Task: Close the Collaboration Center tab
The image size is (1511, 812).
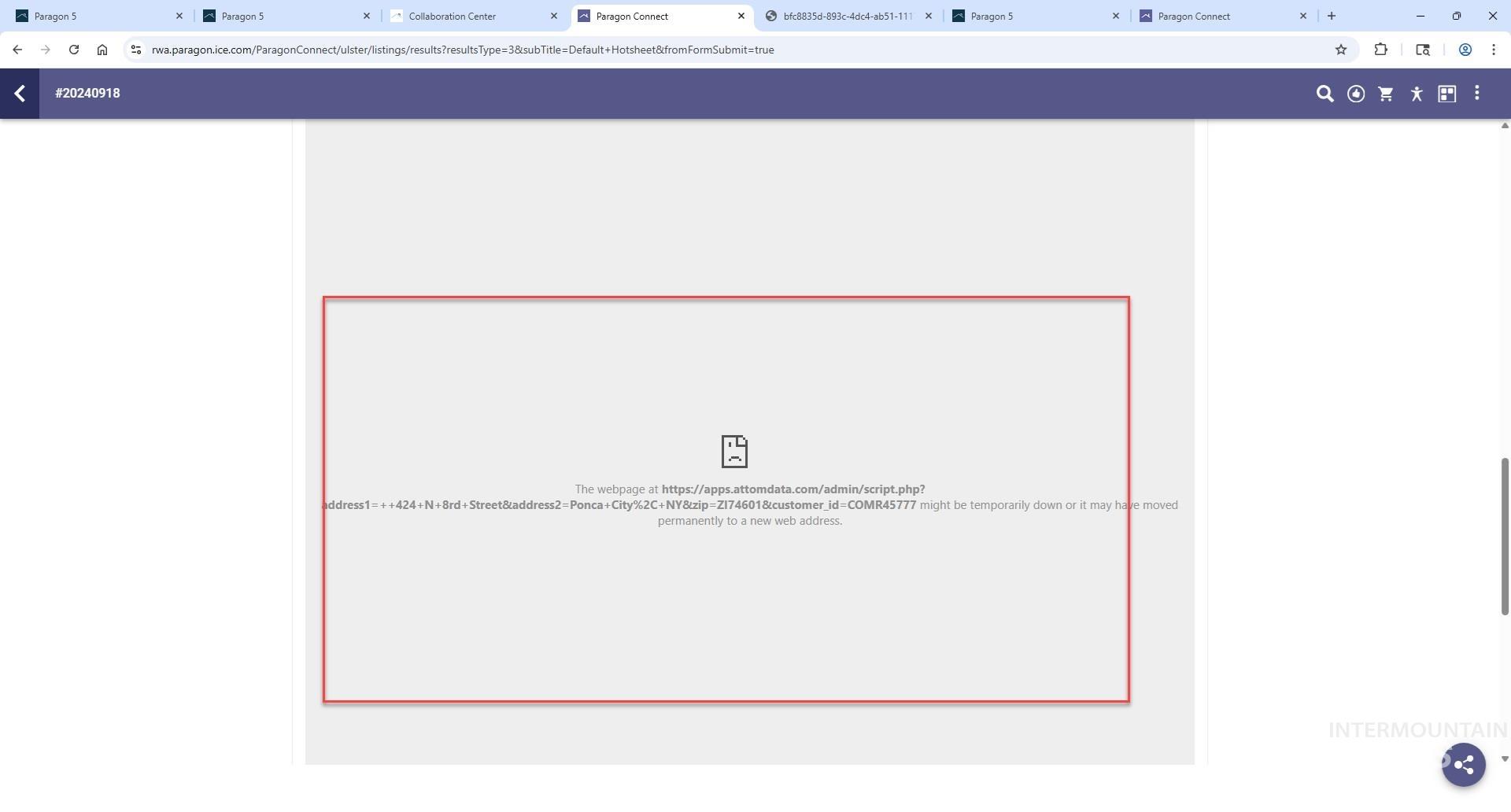Action: (x=554, y=16)
